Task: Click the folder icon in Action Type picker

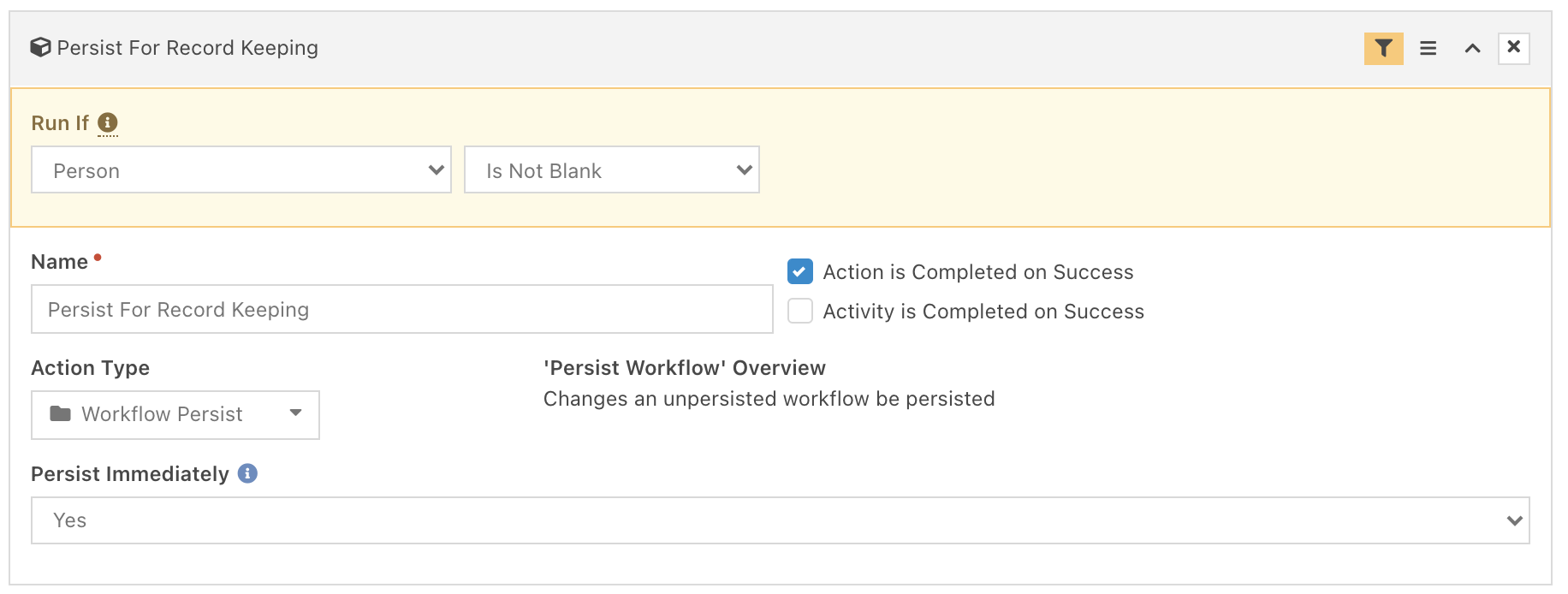Action: 60,414
